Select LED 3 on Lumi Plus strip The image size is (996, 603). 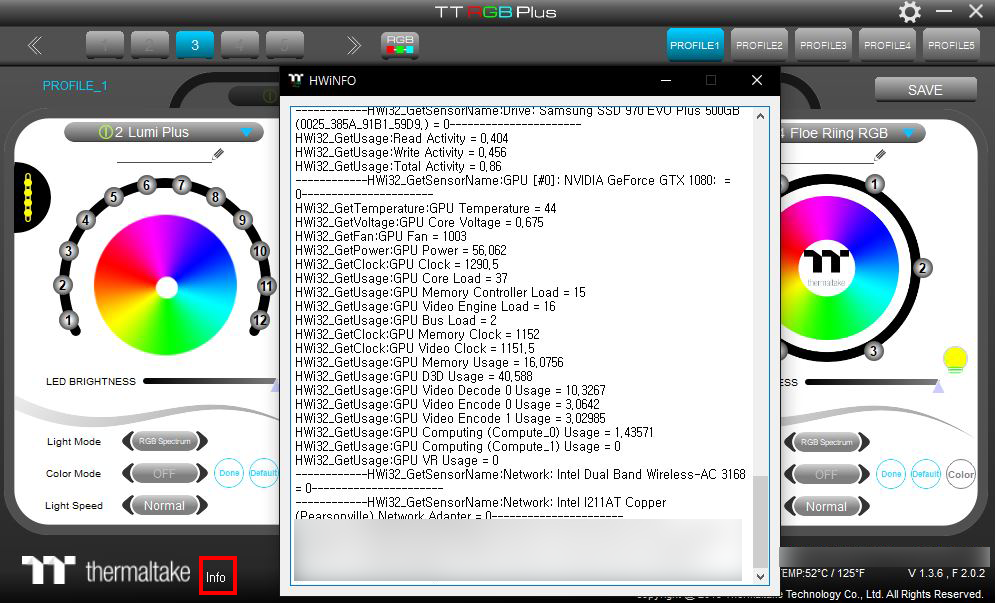pyautogui.click(x=69, y=250)
